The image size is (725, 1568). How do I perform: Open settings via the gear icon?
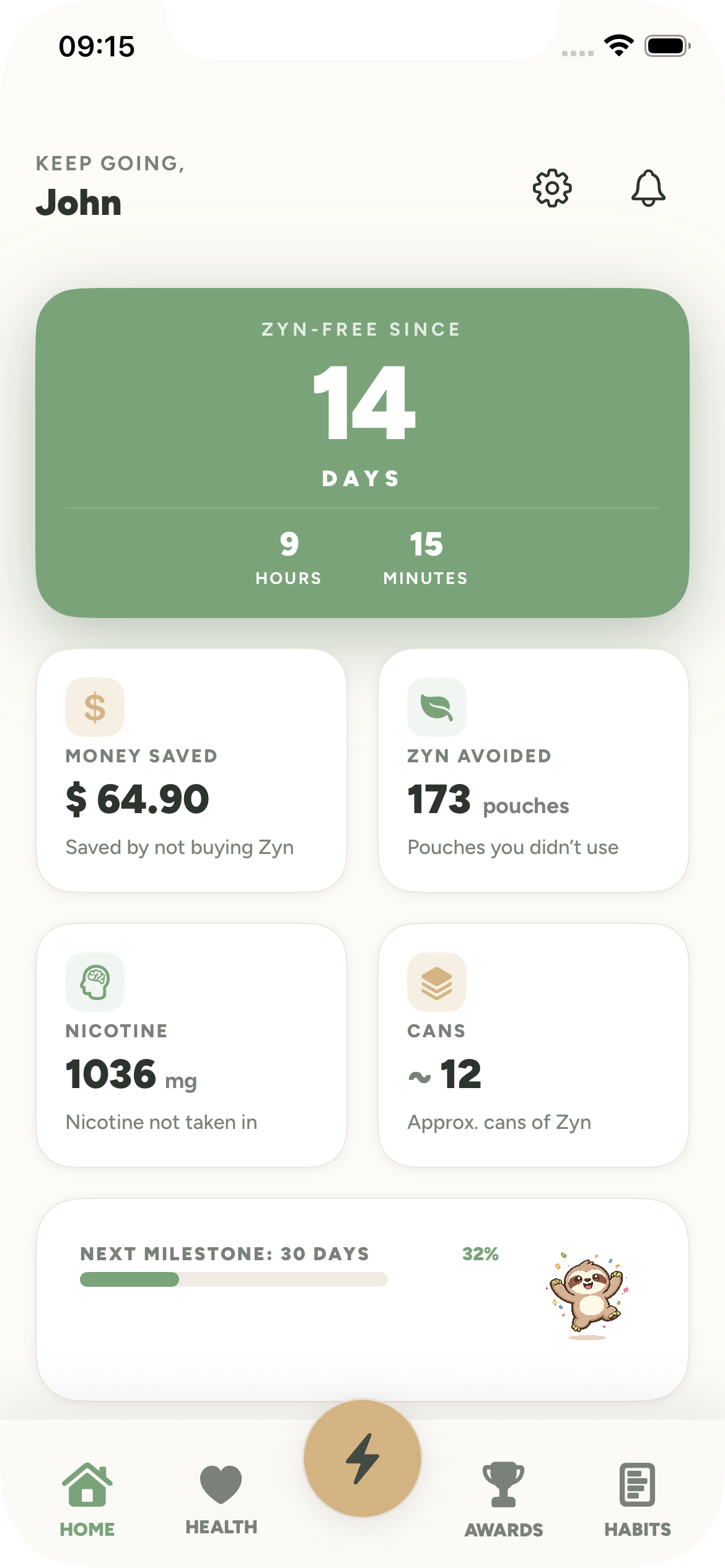(x=552, y=188)
